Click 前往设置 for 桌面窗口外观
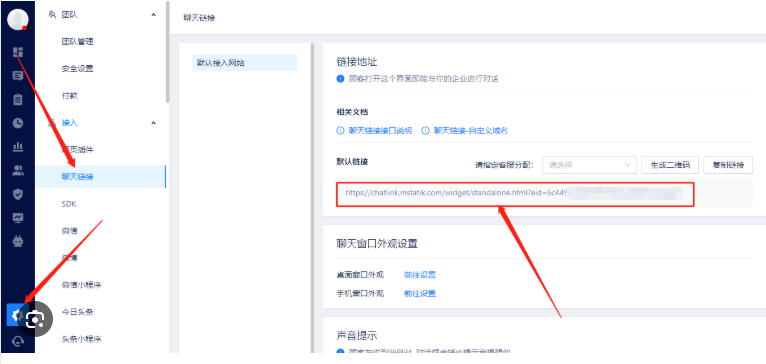This screenshot has height=364, width=766. tap(420, 275)
